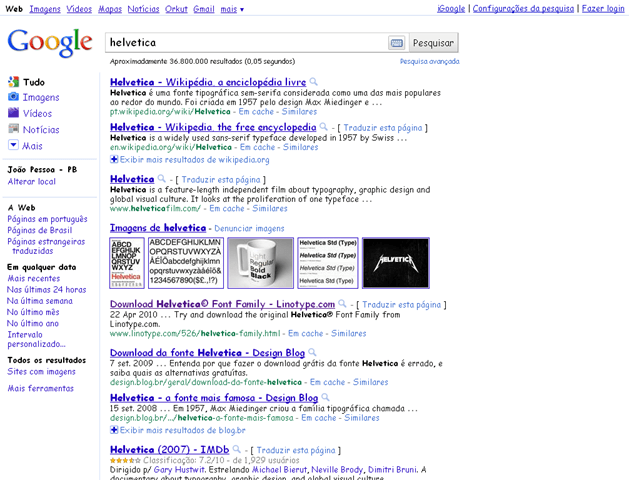The height and width of the screenshot is (480, 629).
Task: Open Mapas in the top navigation bar
Action: tap(110, 9)
